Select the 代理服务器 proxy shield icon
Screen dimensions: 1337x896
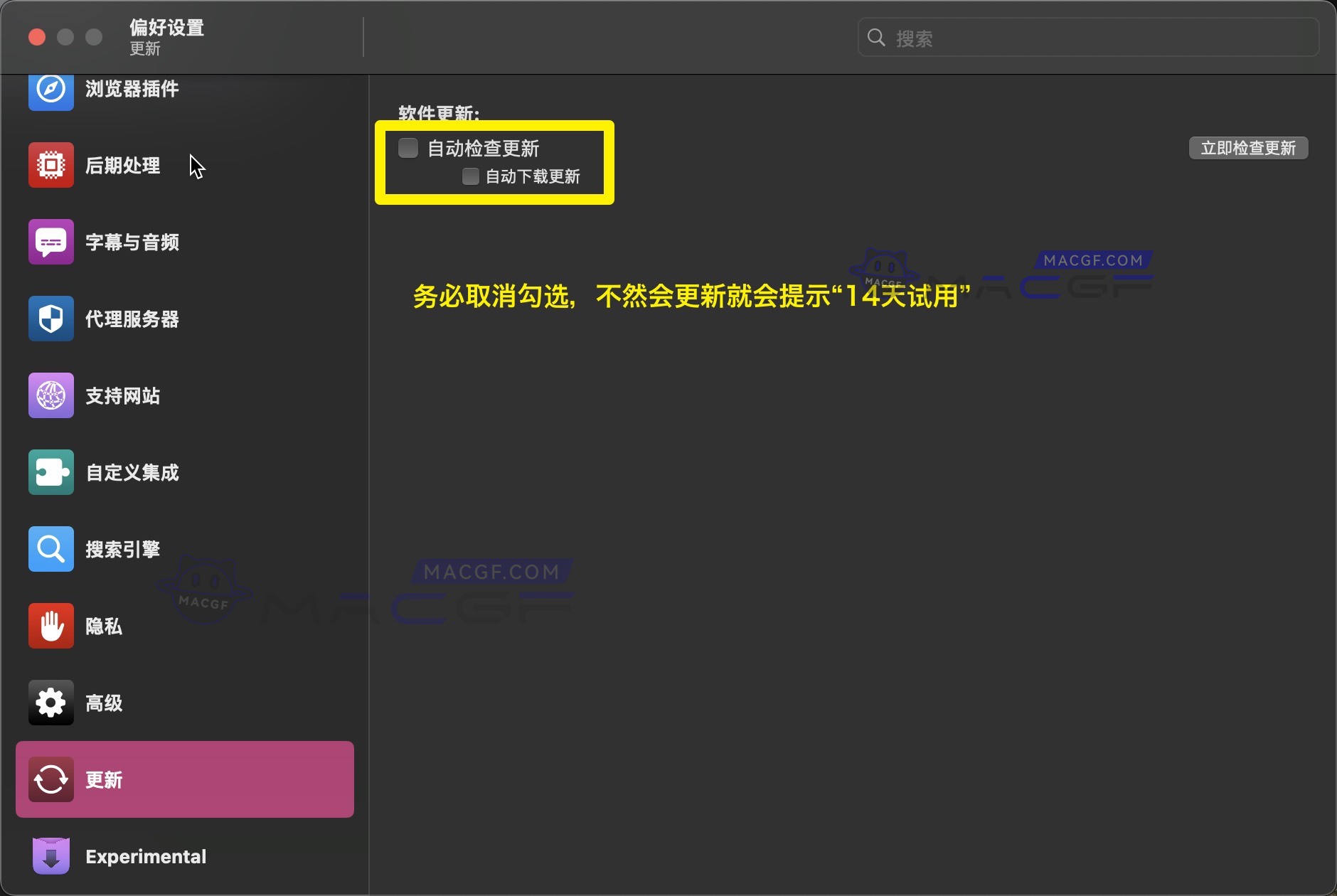coord(50,319)
